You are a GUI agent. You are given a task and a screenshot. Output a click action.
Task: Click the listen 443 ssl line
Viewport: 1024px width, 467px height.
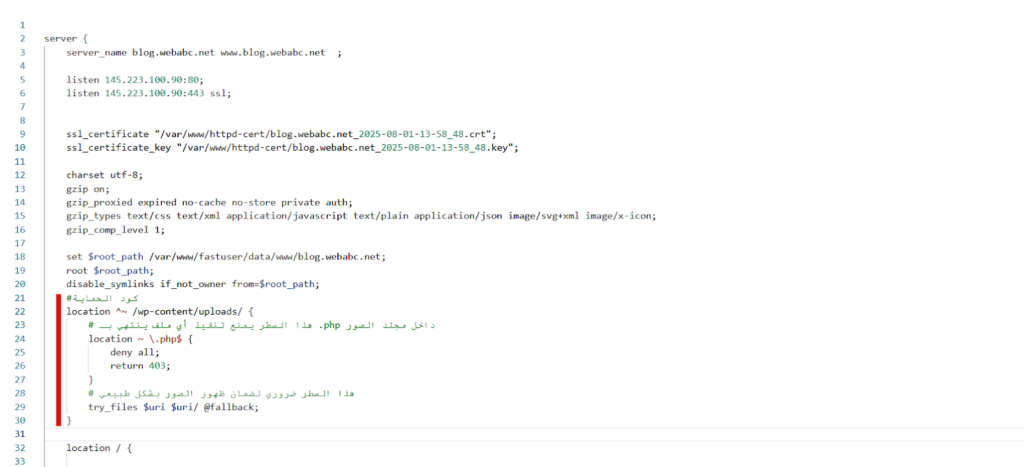tap(148, 93)
